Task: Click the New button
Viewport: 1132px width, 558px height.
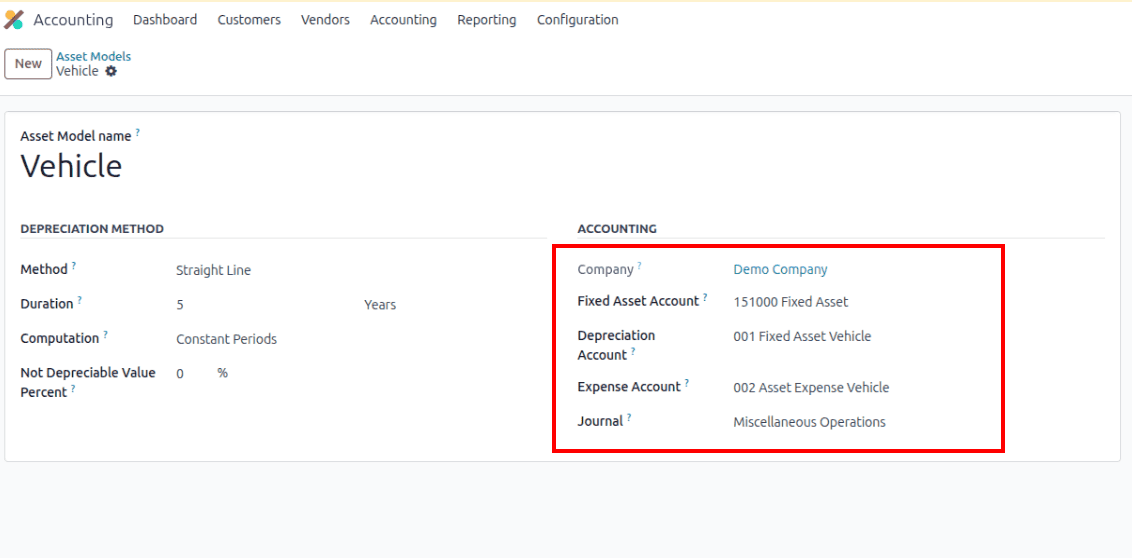Action: point(28,64)
